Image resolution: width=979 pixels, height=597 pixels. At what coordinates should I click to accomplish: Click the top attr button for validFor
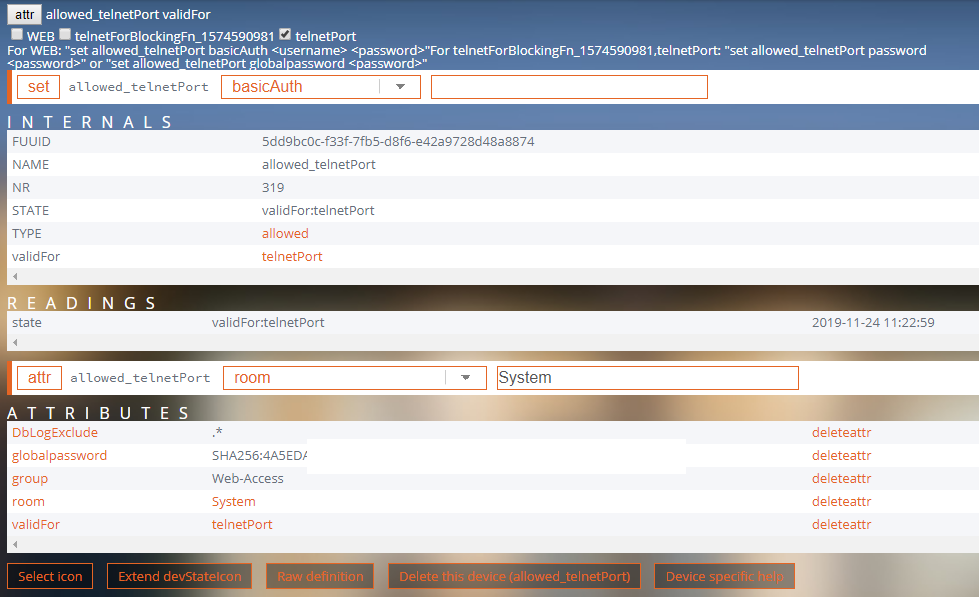click(24, 14)
